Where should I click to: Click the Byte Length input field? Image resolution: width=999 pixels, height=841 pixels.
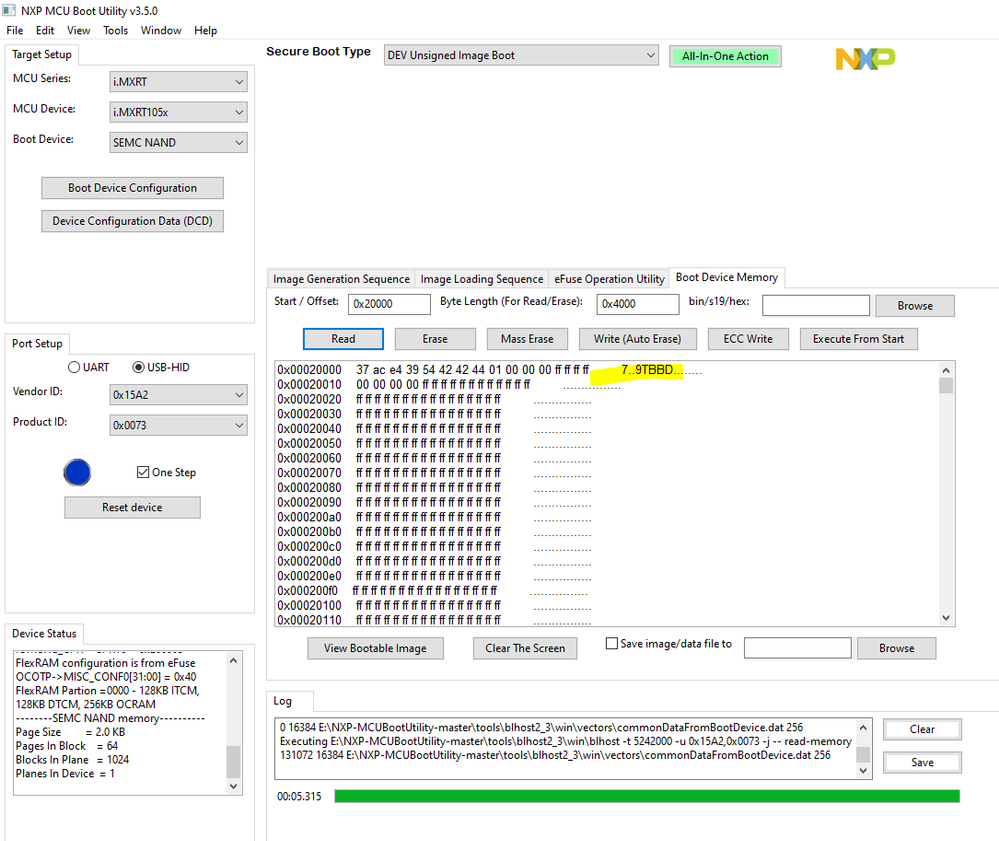[638, 305]
